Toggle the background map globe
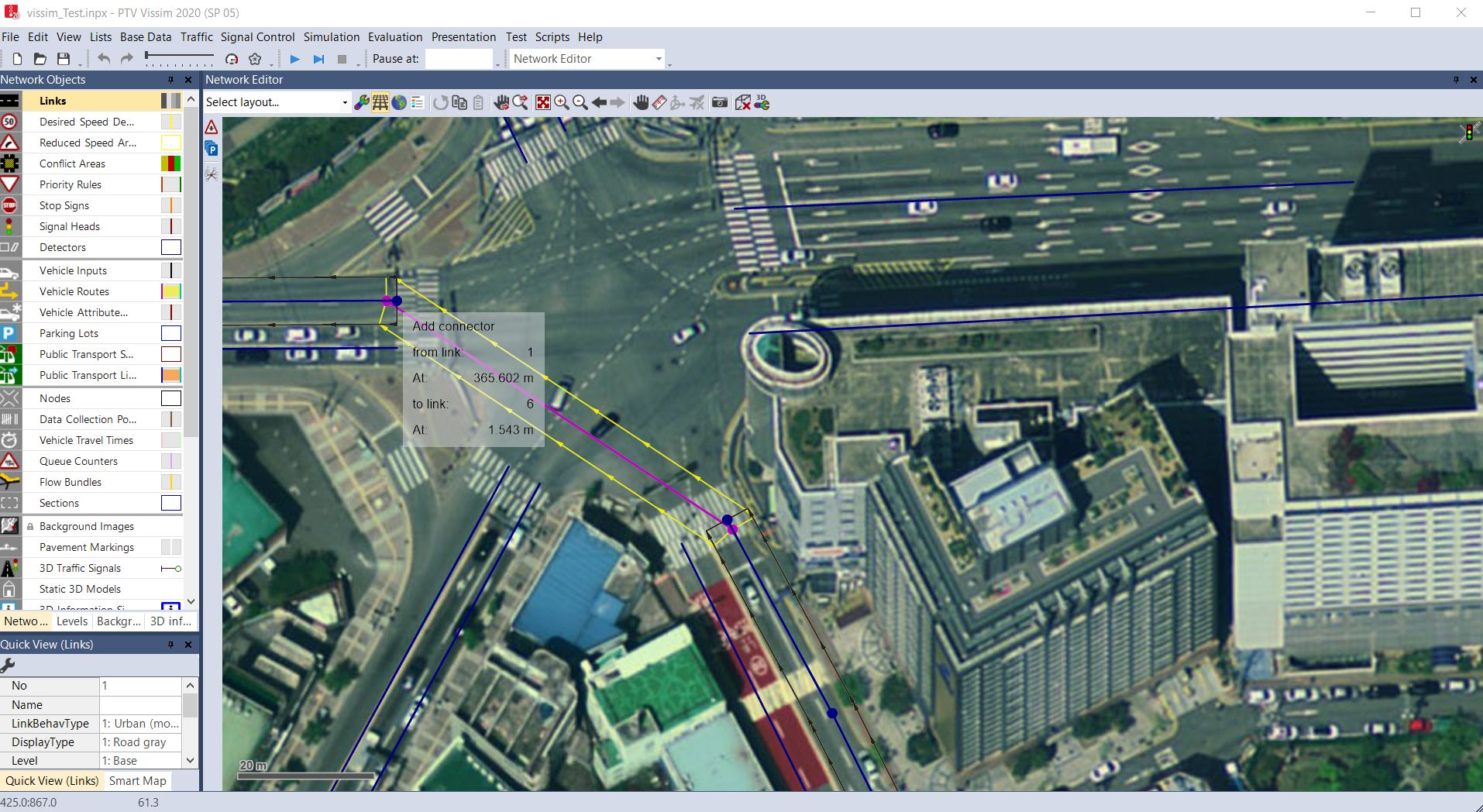The height and width of the screenshot is (812, 1483). [x=399, y=102]
